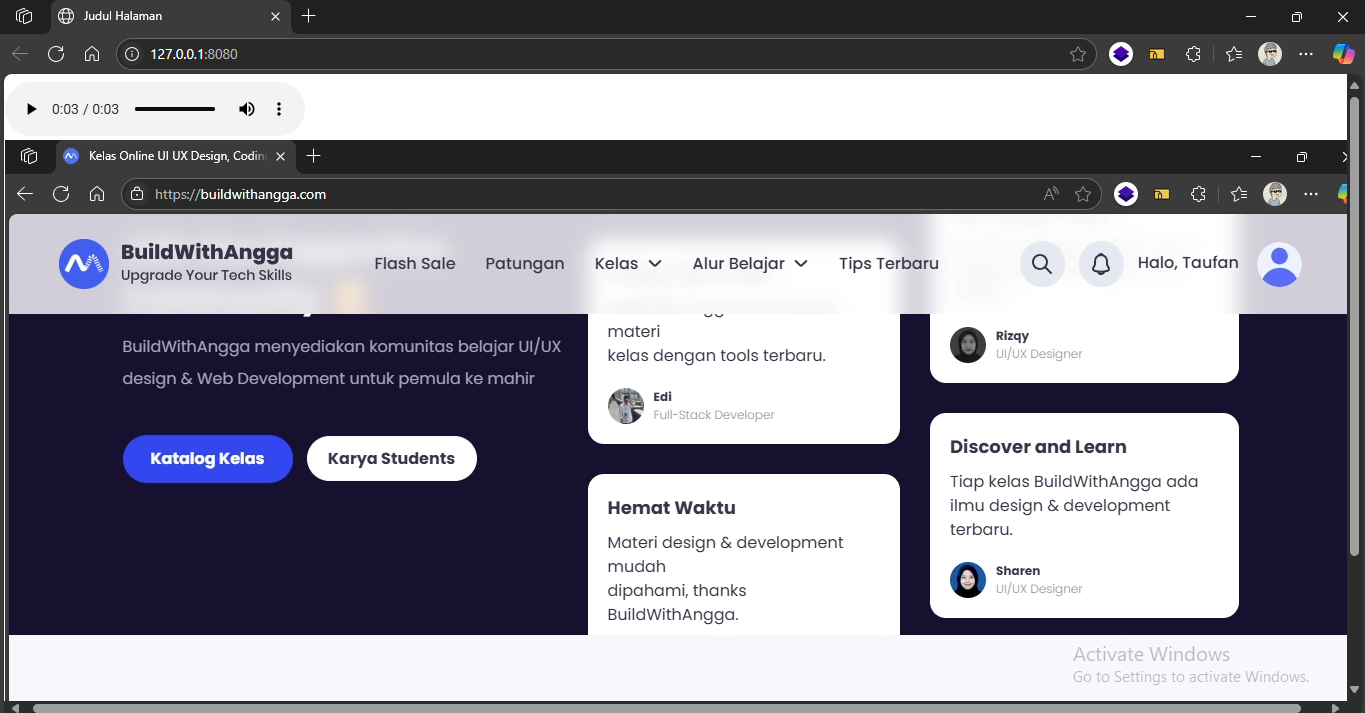1365x713 pixels.
Task: Play the audio in the page player
Action: coord(31,109)
